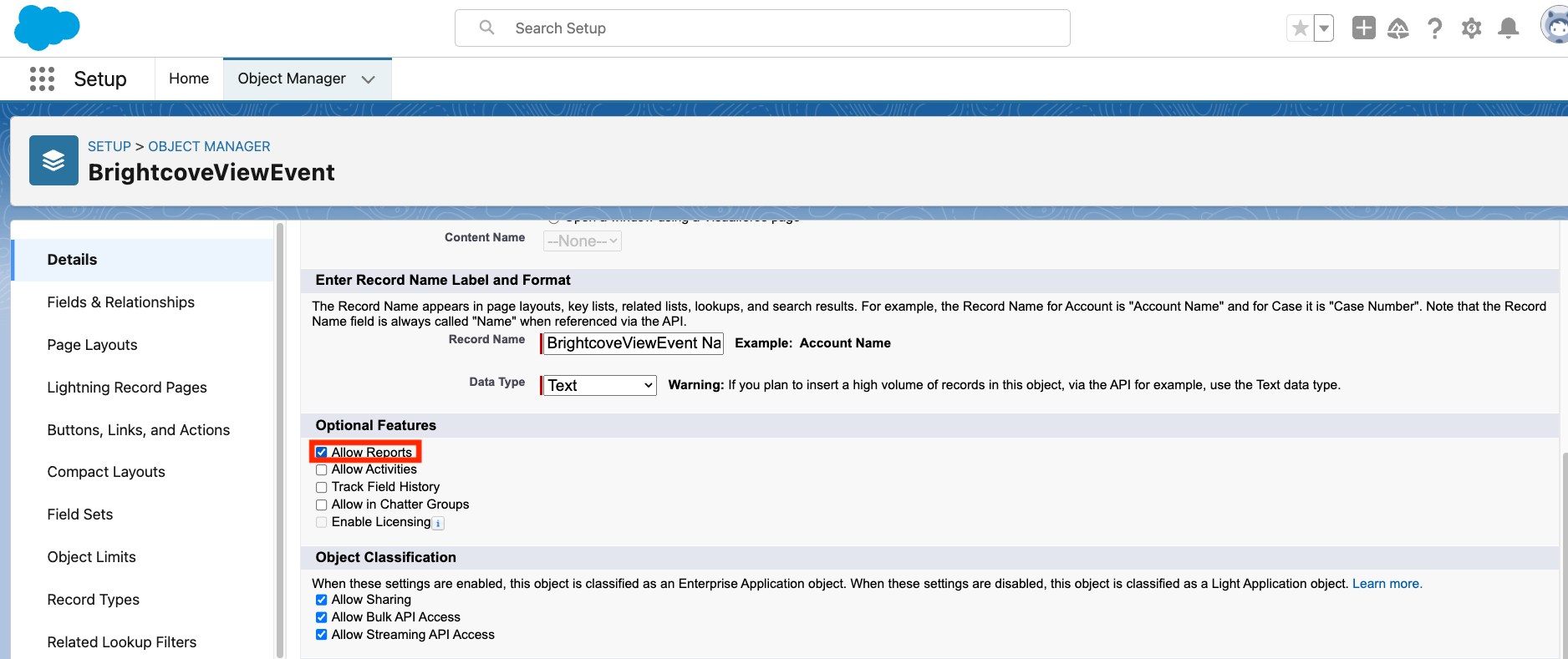1568x659 pixels.
Task: Enable Allow in Chatter Groups checkbox
Action: 321,505
